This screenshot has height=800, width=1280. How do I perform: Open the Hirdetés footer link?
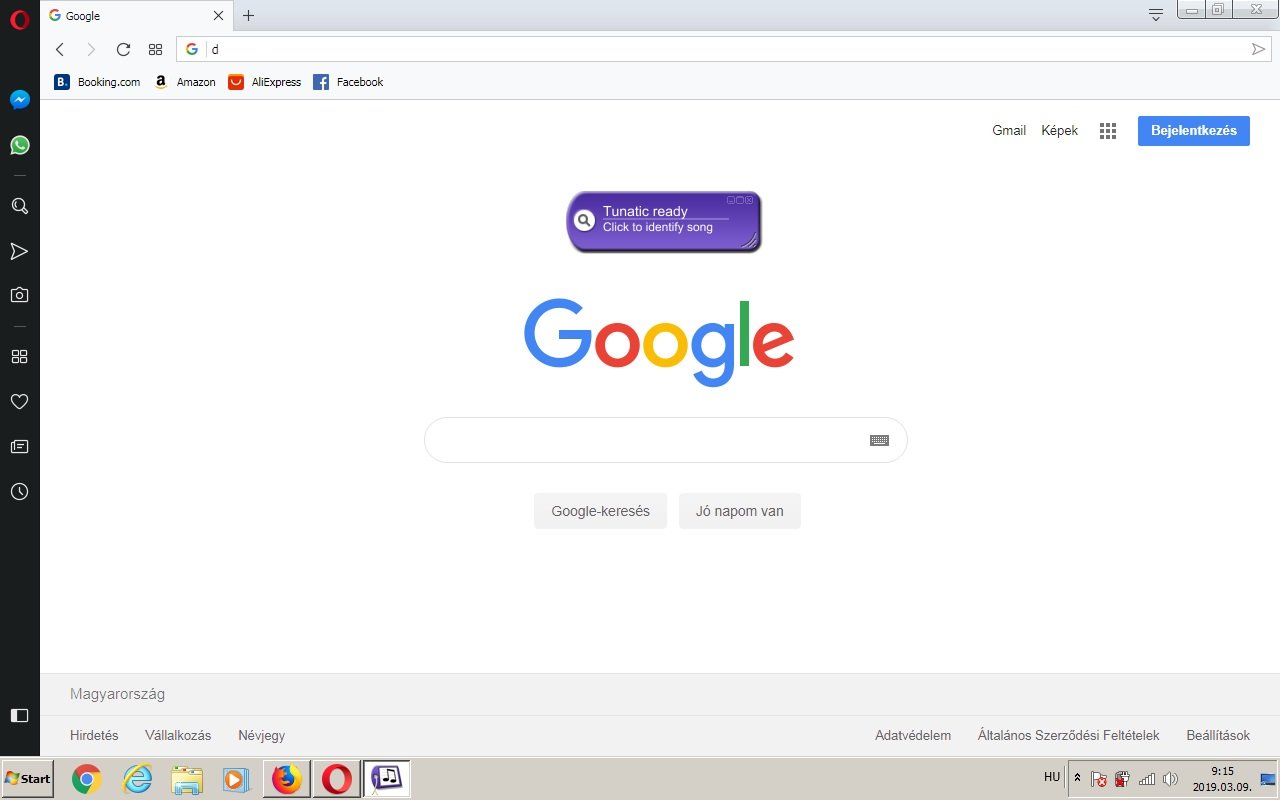pos(94,735)
